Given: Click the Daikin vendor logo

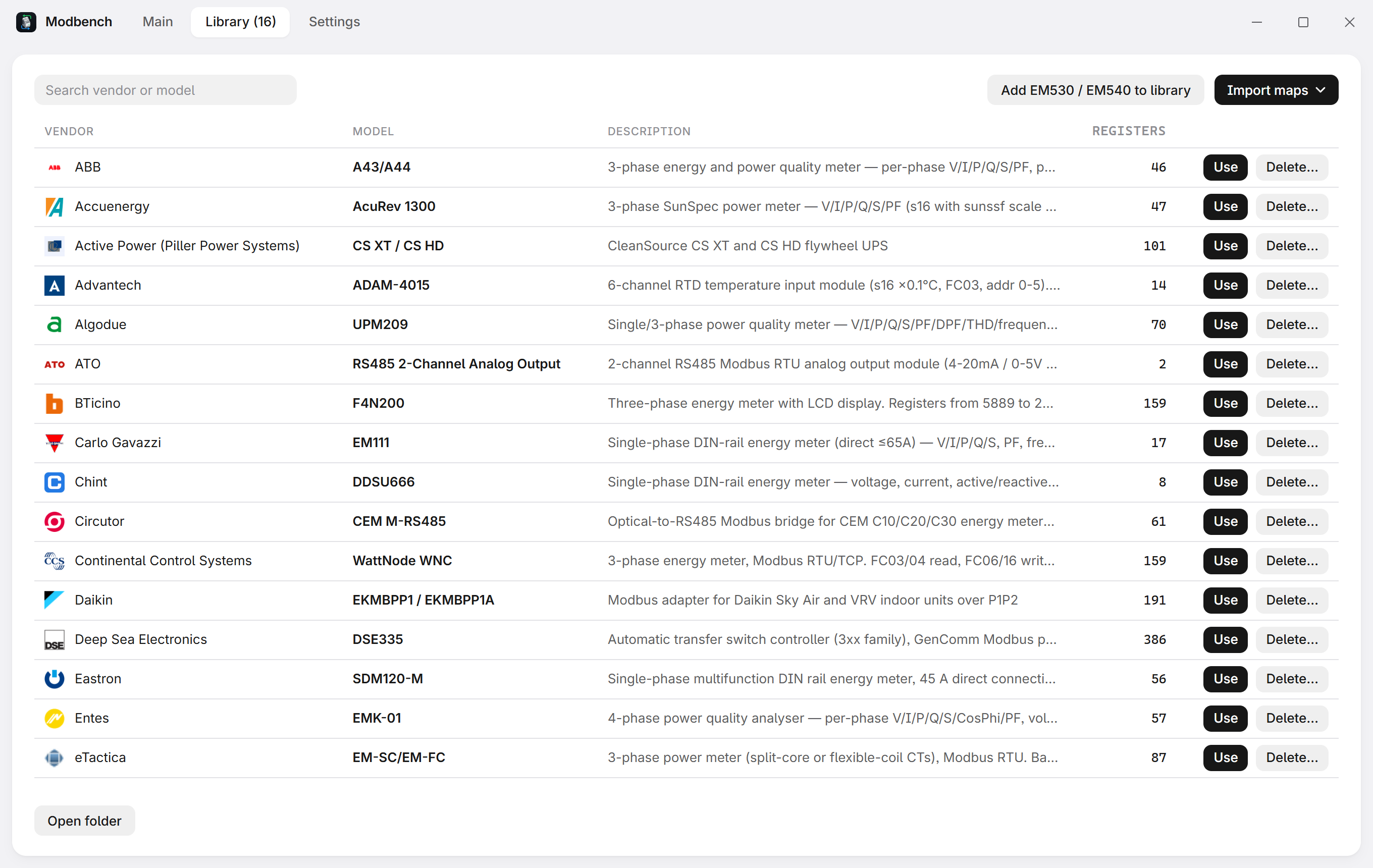Looking at the screenshot, I should [x=54, y=600].
